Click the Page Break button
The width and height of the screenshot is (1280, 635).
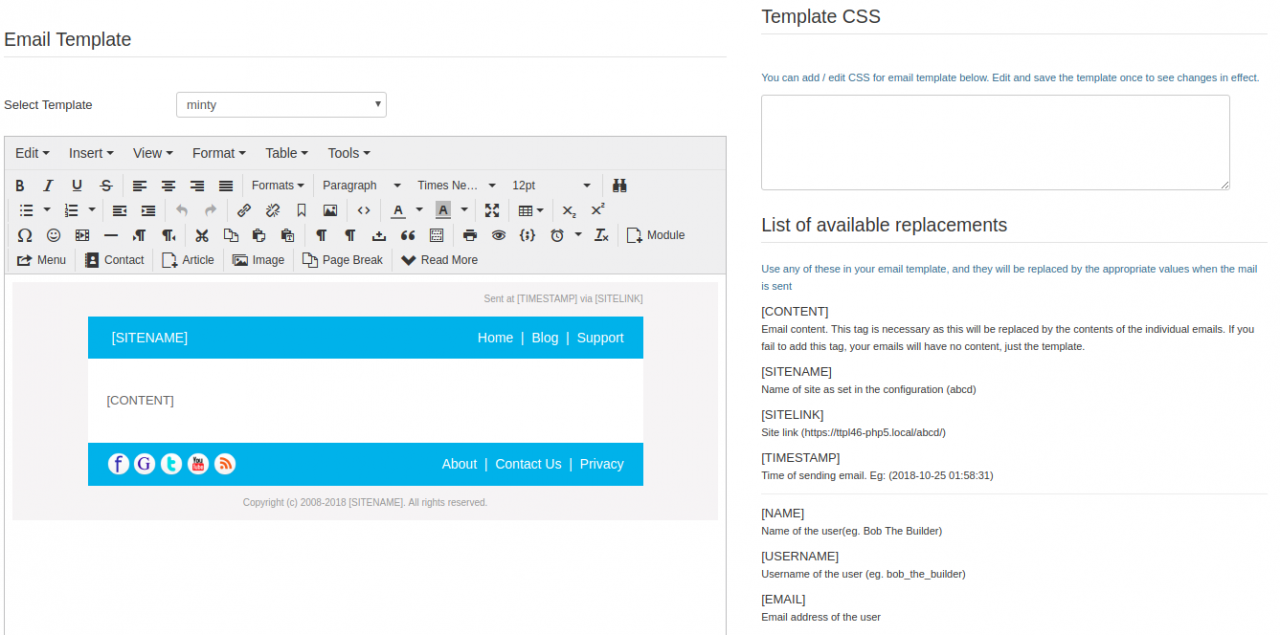pyautogui.click(x=342, y=260)
